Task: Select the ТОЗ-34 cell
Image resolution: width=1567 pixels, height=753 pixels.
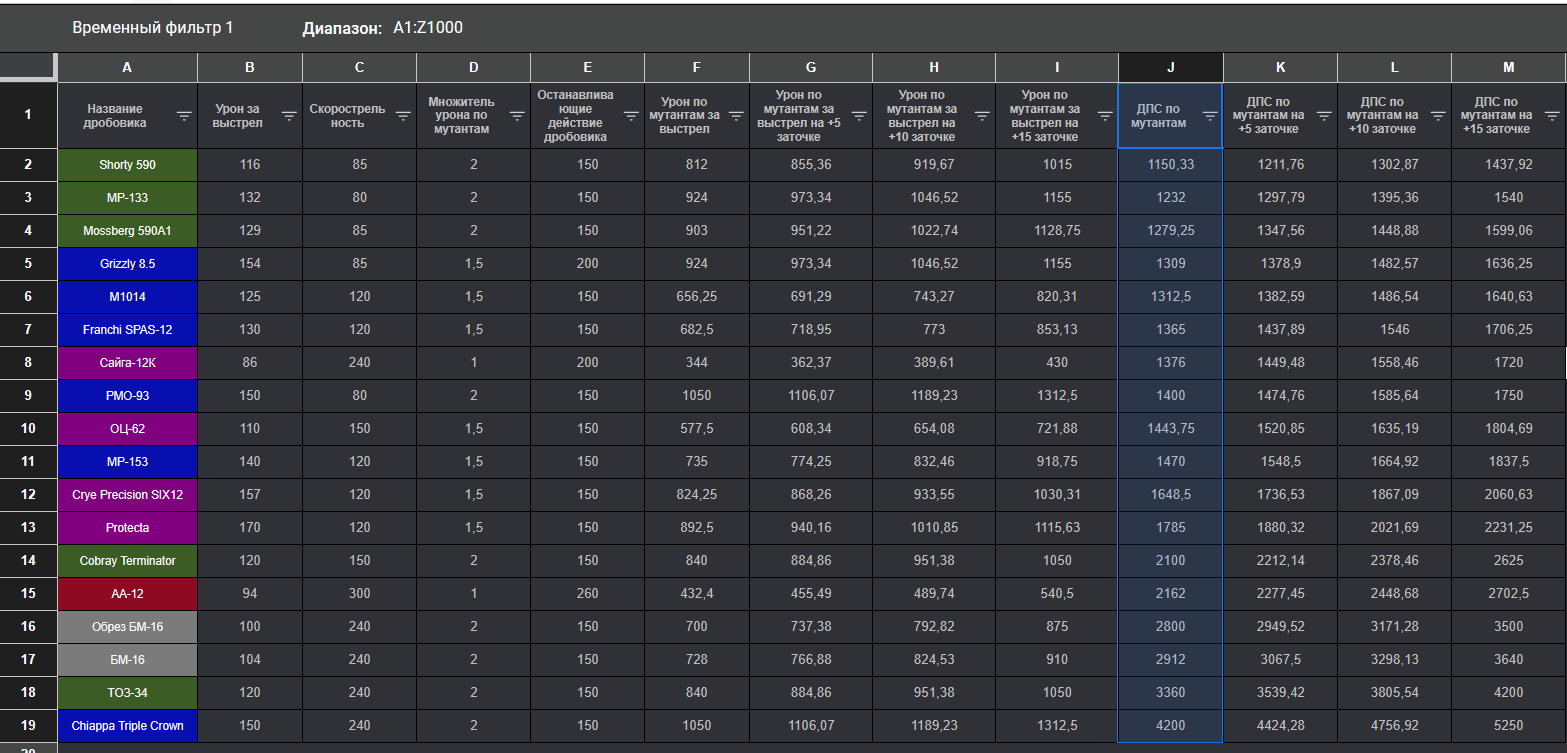Action: 127,692
